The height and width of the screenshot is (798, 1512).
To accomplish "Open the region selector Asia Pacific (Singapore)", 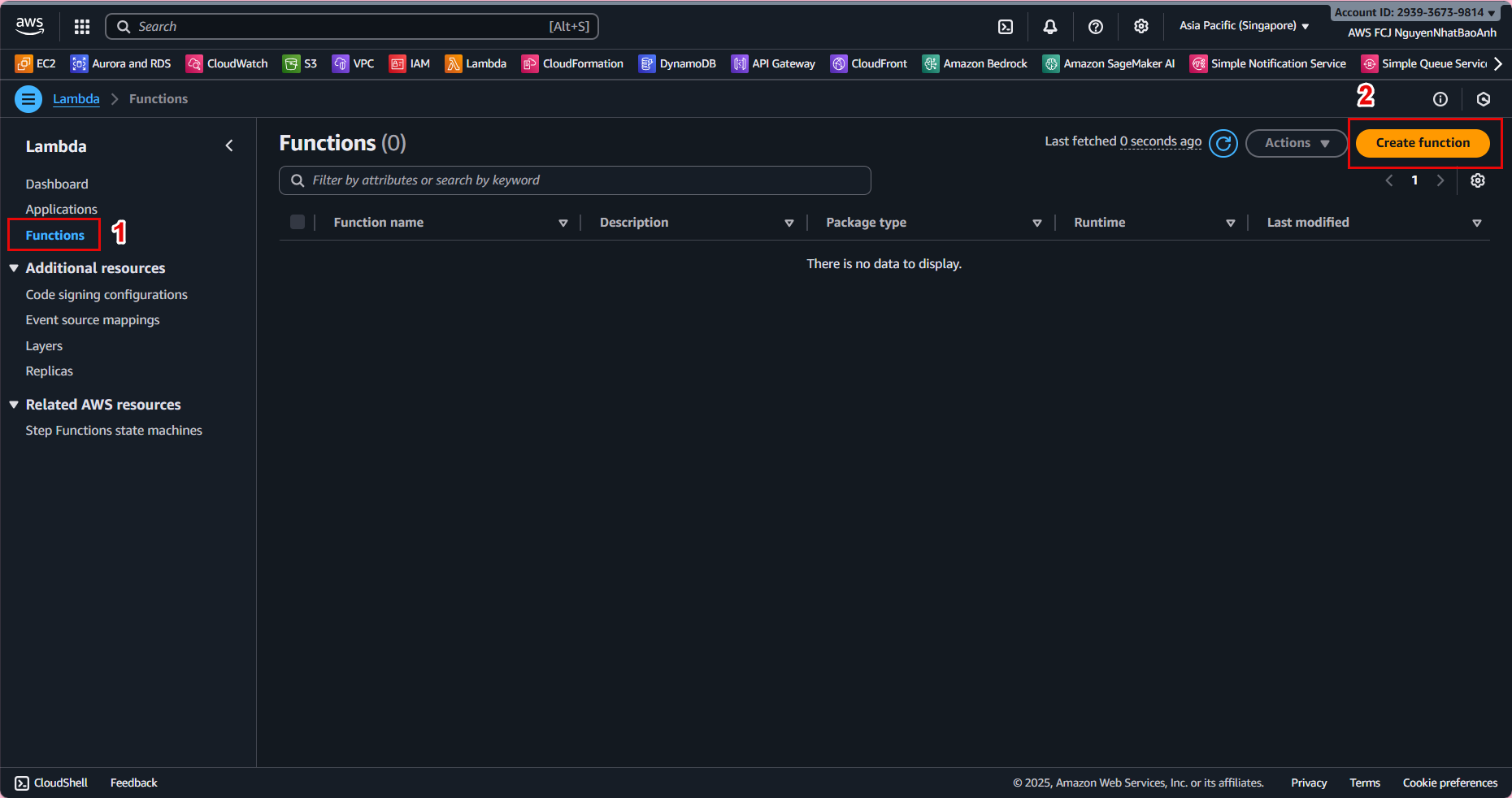I will pyautogui.click(x=1245, y=26).
